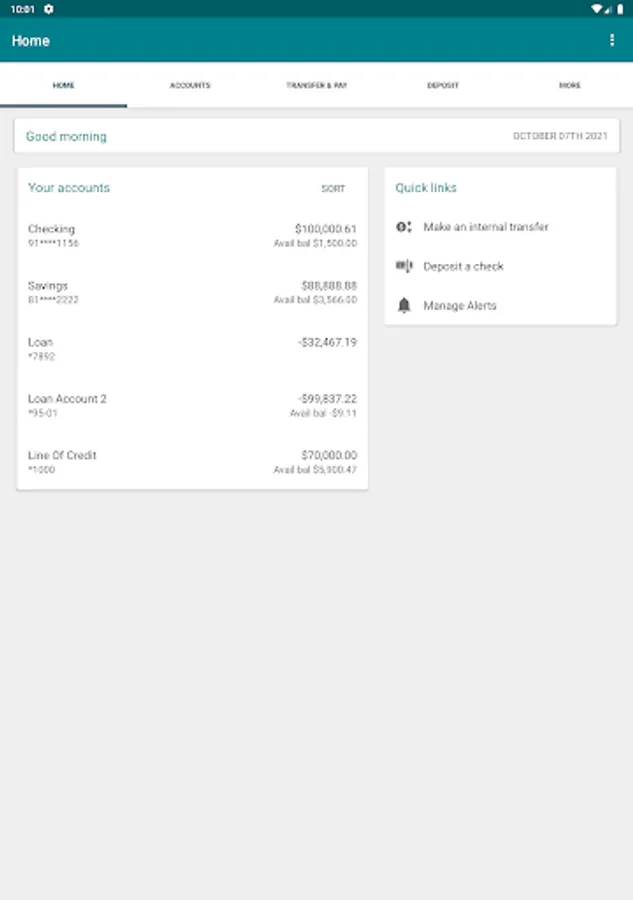The height and width of the screenshot is (900, 633).
Task: Open the Savings account details
Action: click(x=192, y=292)
